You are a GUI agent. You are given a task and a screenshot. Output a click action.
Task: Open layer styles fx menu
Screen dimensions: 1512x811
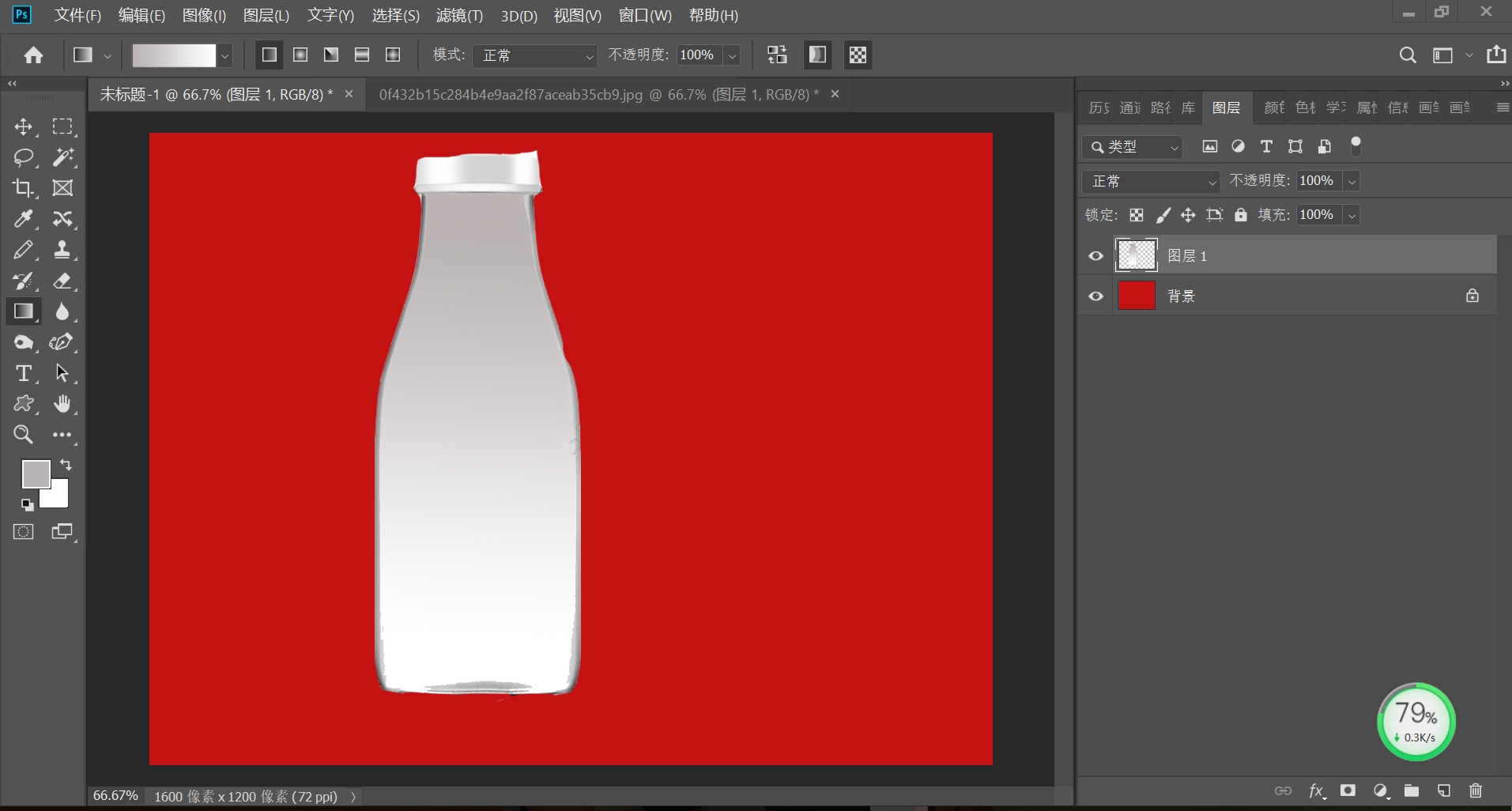pos(1316,790)
